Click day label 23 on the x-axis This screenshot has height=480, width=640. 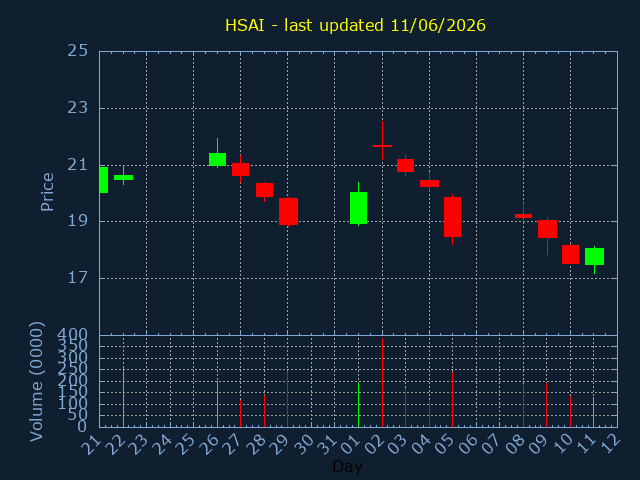[138, 443]
